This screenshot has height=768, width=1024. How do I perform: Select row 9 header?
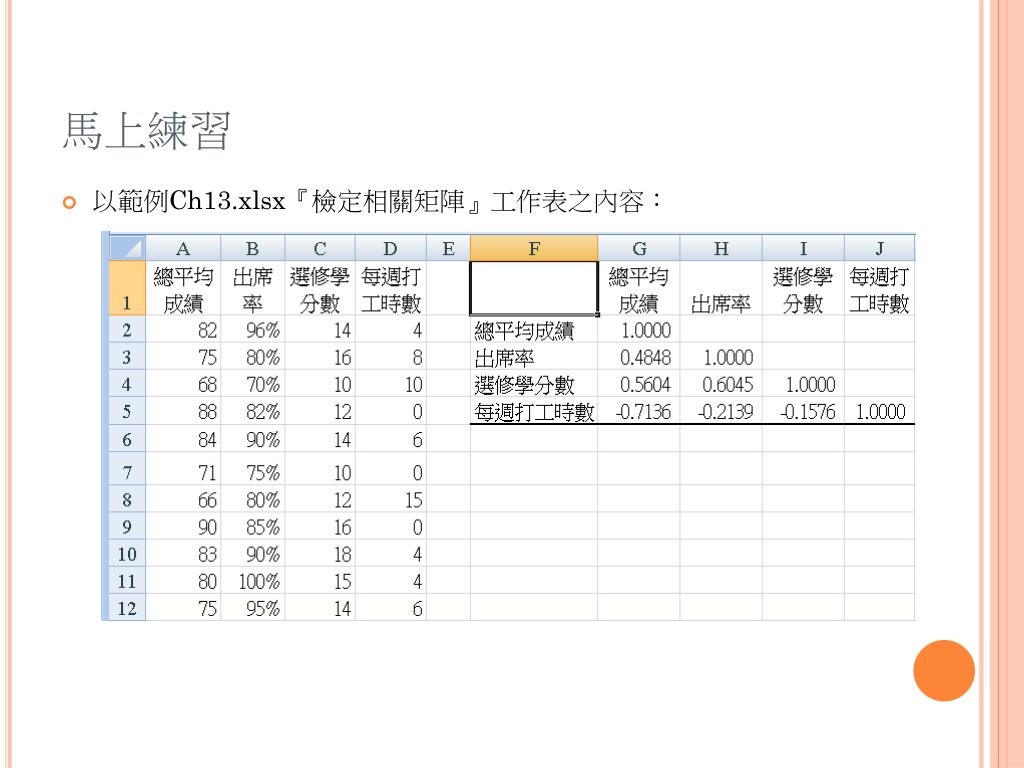(127, 526)
